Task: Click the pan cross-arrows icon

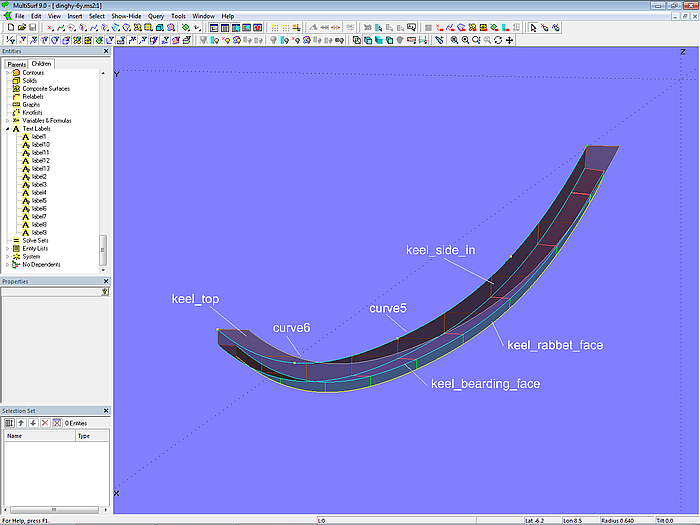Action: (510, 40)
